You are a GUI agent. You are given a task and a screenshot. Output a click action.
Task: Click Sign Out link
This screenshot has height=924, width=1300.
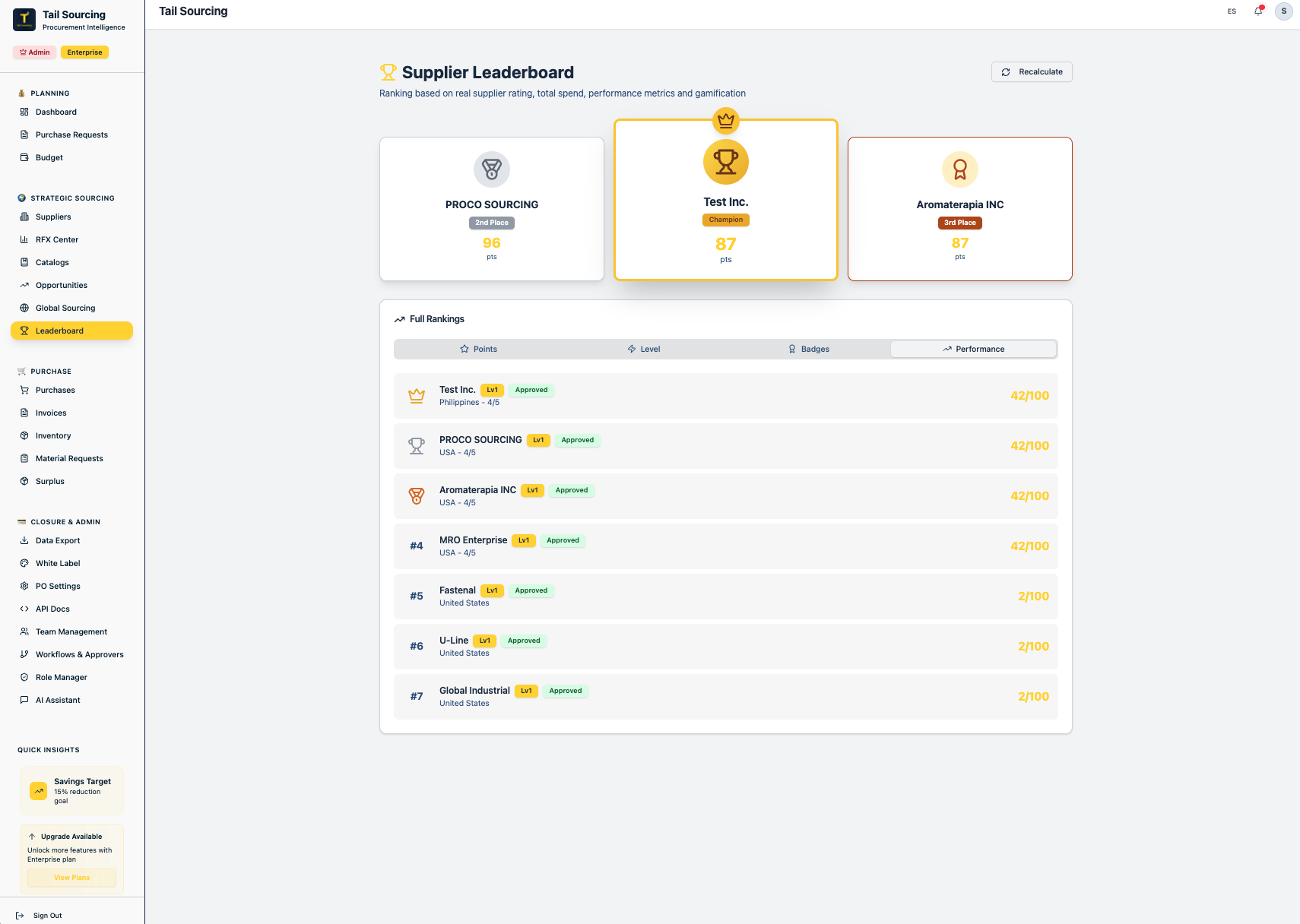pyautogui.click(x=47, y=916)
